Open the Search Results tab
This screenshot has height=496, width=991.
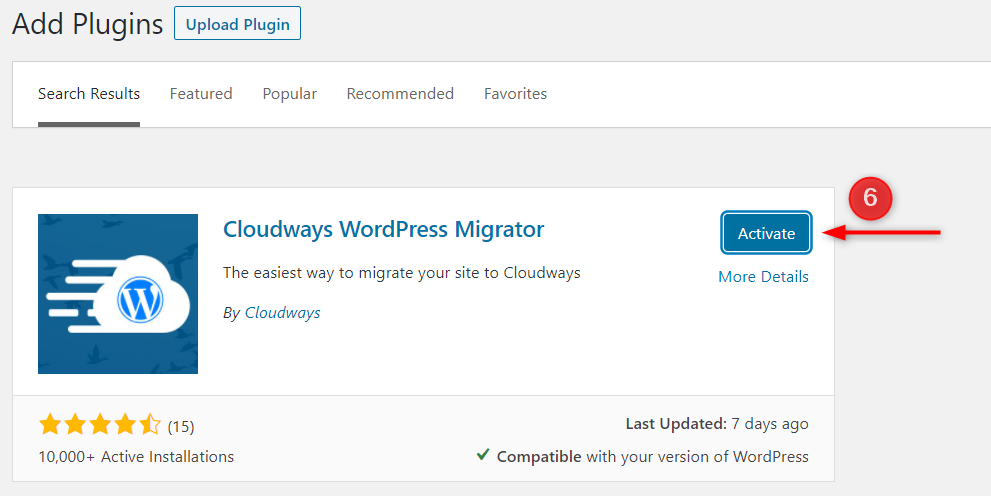coord(88,94)
